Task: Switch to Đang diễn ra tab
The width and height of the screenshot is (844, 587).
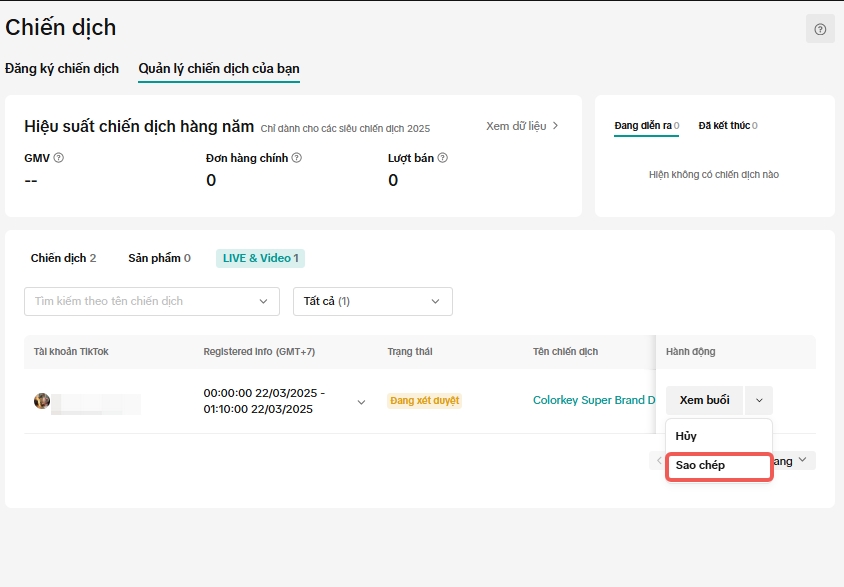Action: coord(646,126)
